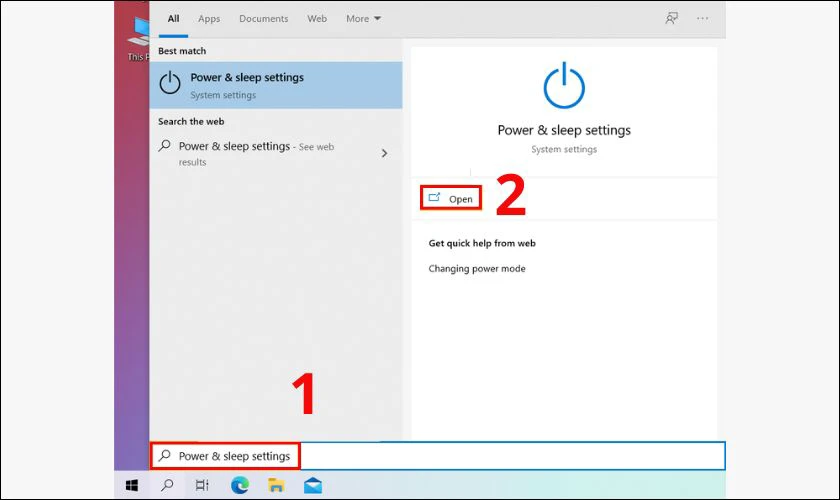Screen dimensions: 840x500
Task: Open Changing power mode help link
Action: pyautogui.click(x=477, y=268)
